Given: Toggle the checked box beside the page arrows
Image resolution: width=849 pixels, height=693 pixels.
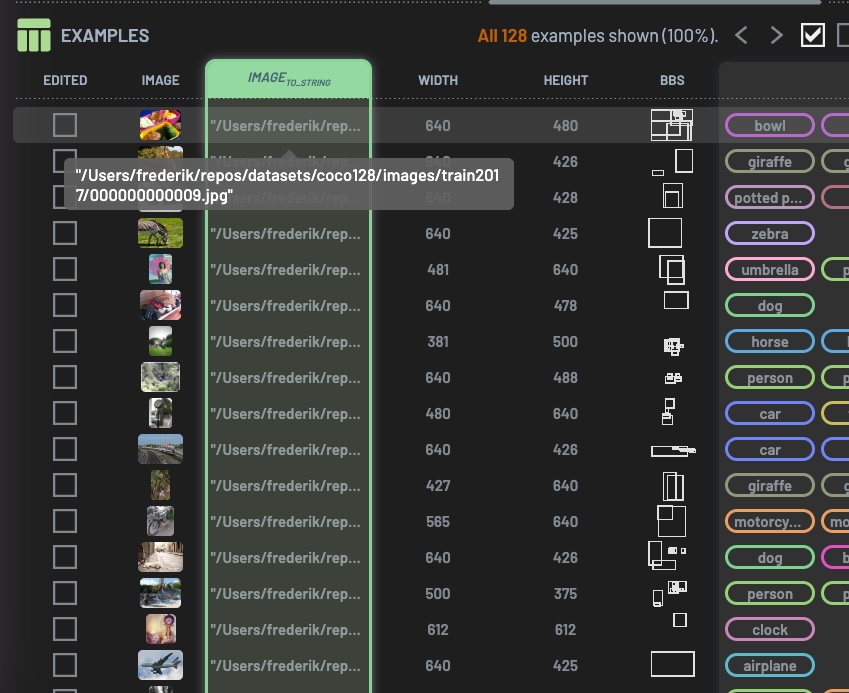Looking at the screenshot, I should pos(813,35).
